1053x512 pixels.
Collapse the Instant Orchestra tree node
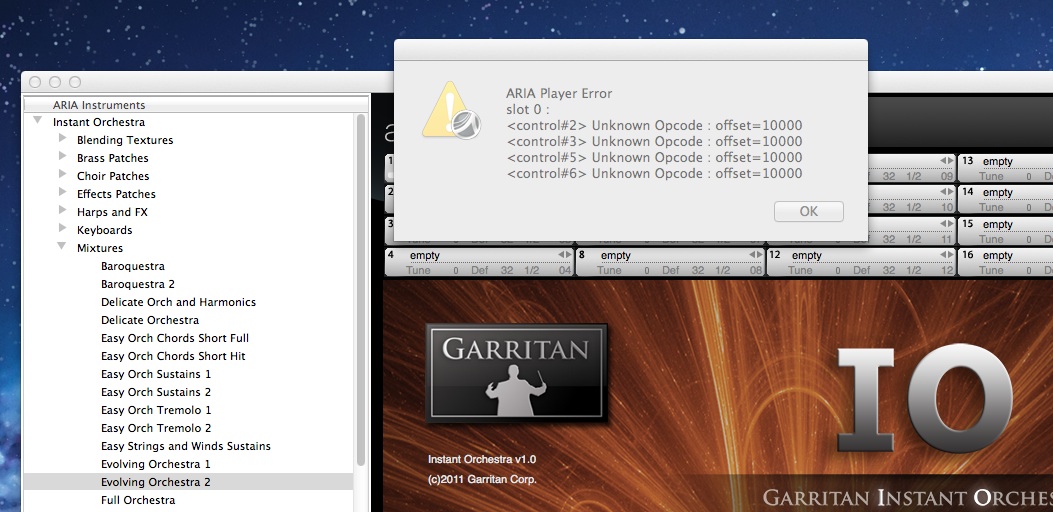38,121
